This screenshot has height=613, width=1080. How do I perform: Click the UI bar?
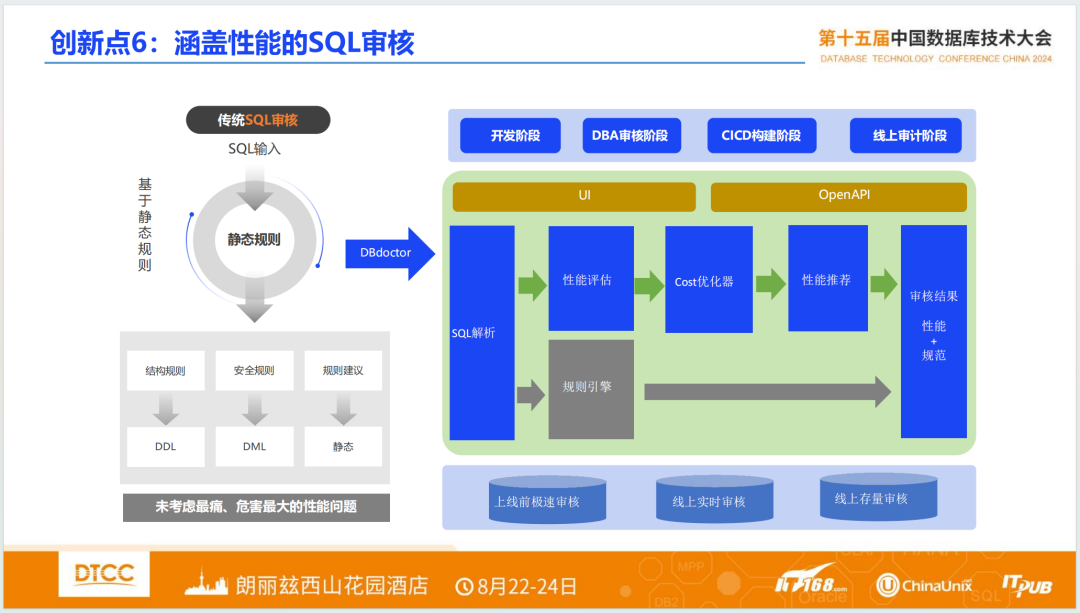(574, 196)
